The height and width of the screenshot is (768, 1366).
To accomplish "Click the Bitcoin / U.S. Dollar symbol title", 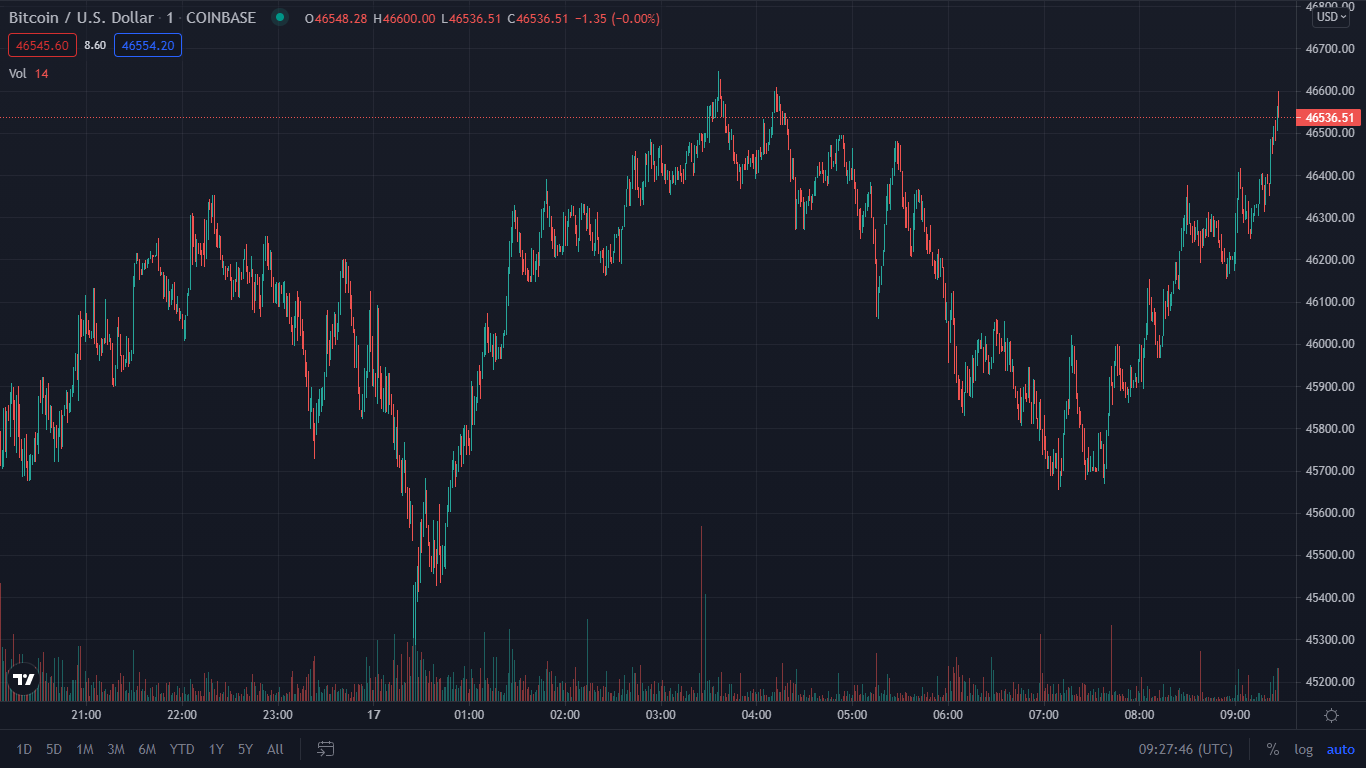I will [x=81, y=18].
